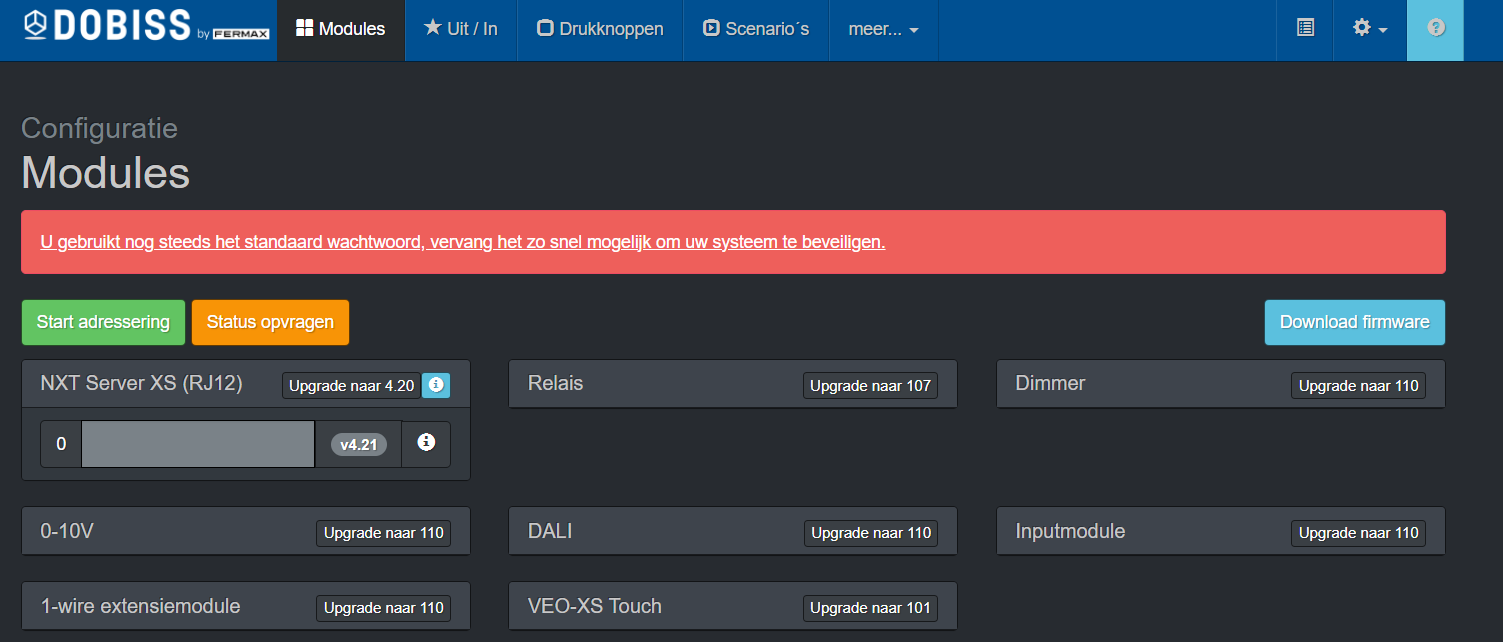Click blue info icon beside Upgrade naar 4.20
The height and width of the screenshot is (642, 1503).
click(436, 385)
